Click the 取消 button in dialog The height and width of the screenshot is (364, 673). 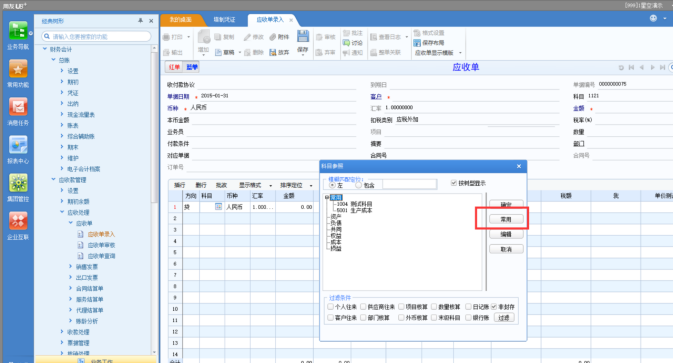pos(506,249)
